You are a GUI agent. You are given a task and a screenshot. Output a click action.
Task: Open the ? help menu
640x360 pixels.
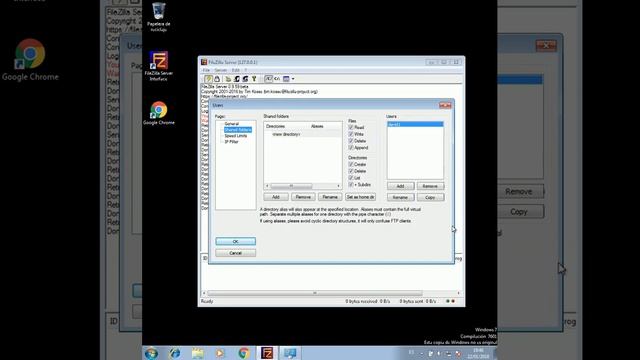pyautogui.click(x=246, y=70)
